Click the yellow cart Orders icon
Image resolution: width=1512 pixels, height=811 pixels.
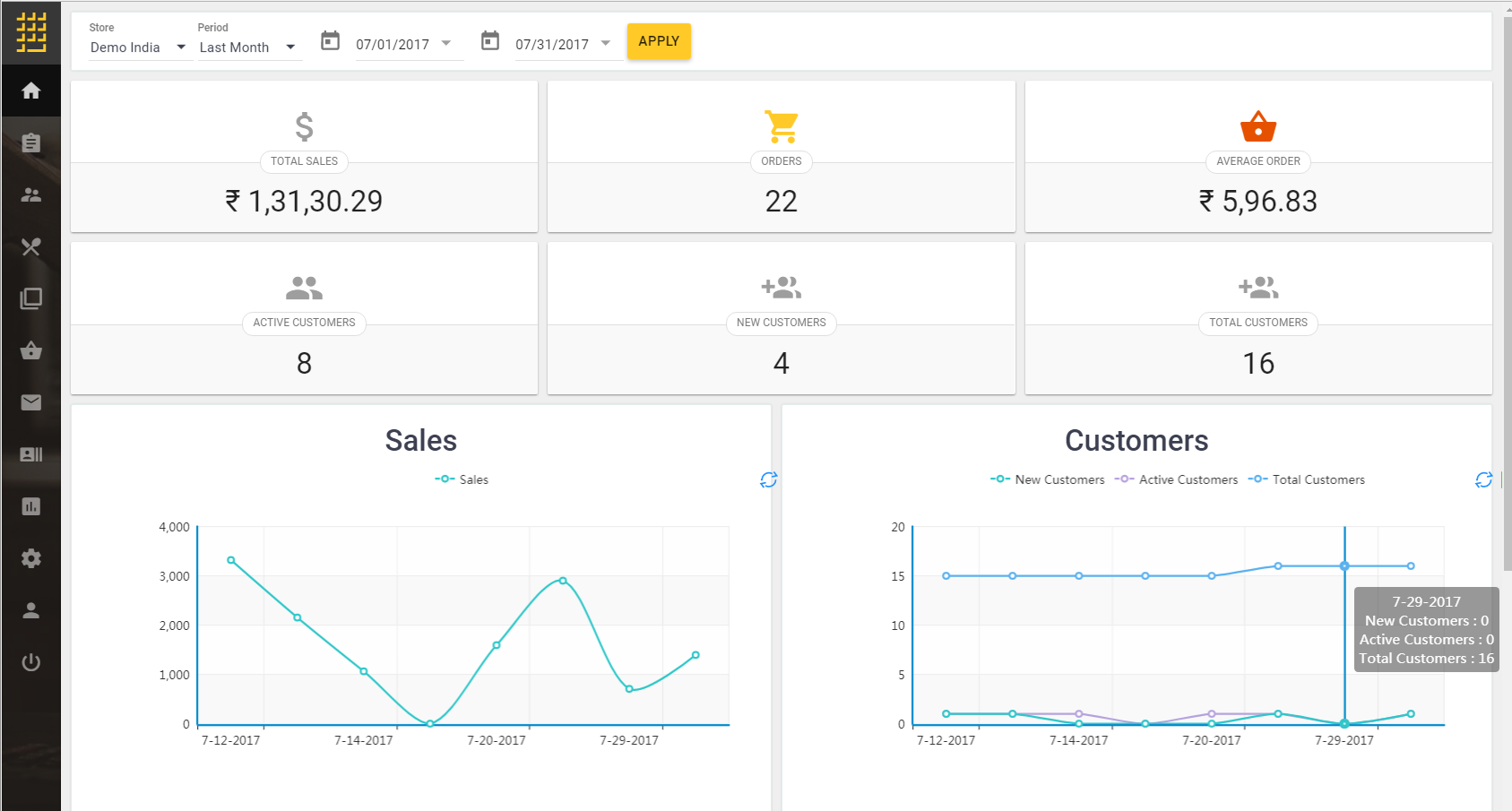(782, 126)
